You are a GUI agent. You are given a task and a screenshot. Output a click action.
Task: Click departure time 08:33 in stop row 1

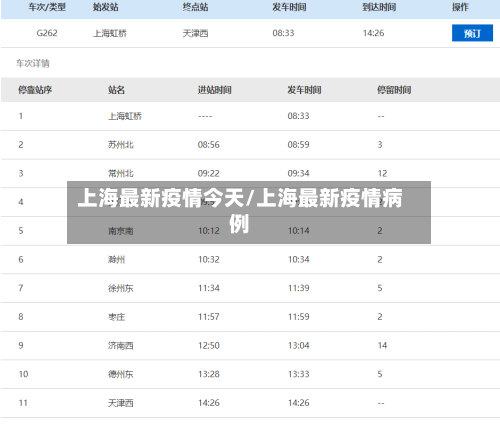point(298,116)
